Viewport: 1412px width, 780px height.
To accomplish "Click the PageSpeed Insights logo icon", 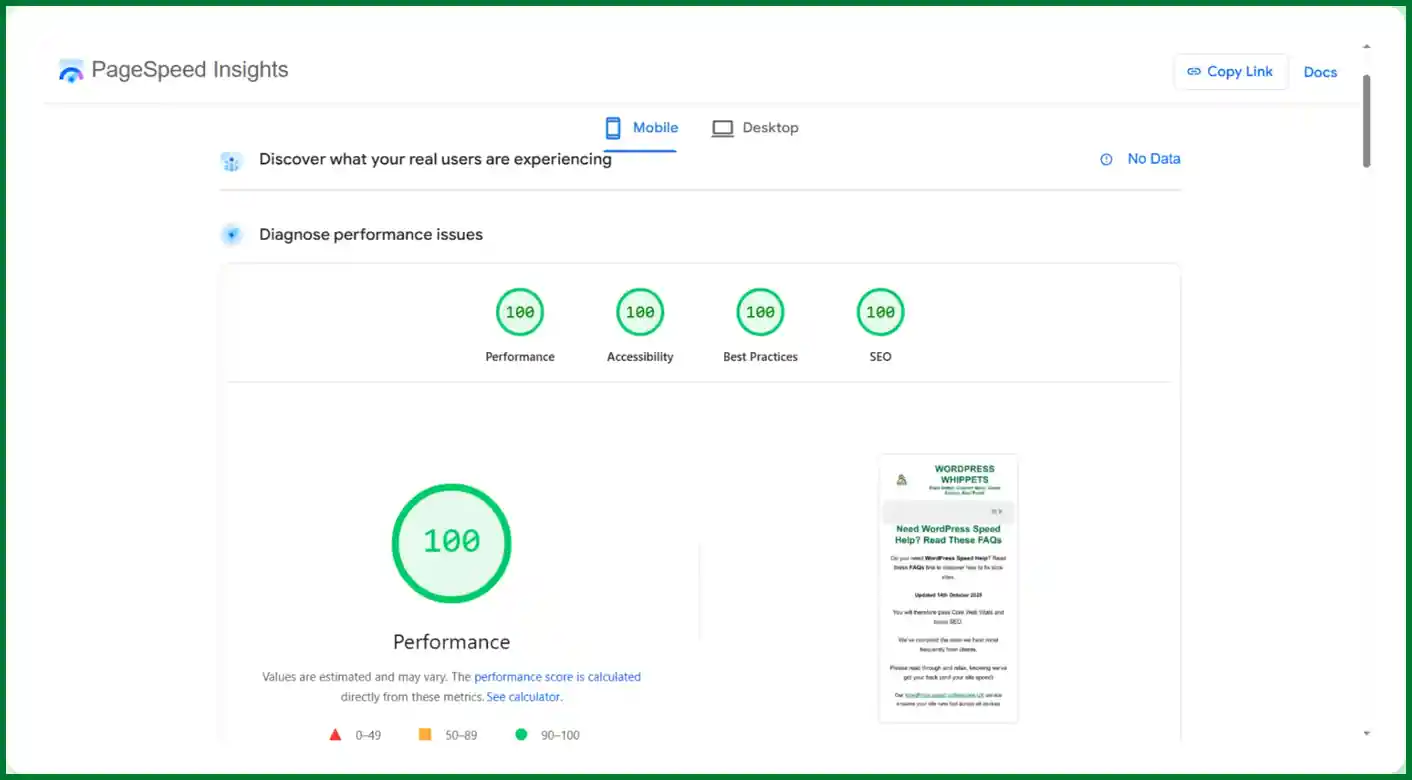I will click(71, 71).
